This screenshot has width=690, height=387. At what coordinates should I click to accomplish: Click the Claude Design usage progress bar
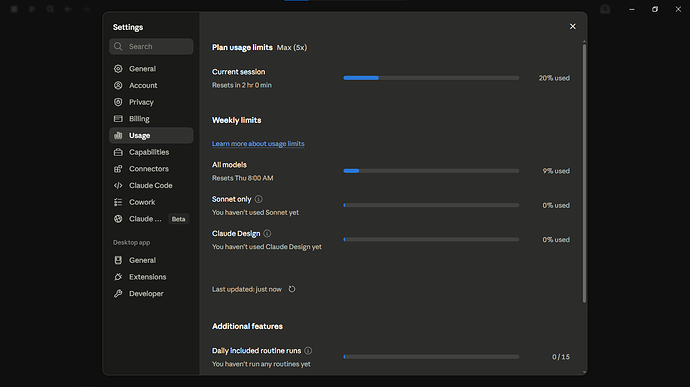coord(431,240)
